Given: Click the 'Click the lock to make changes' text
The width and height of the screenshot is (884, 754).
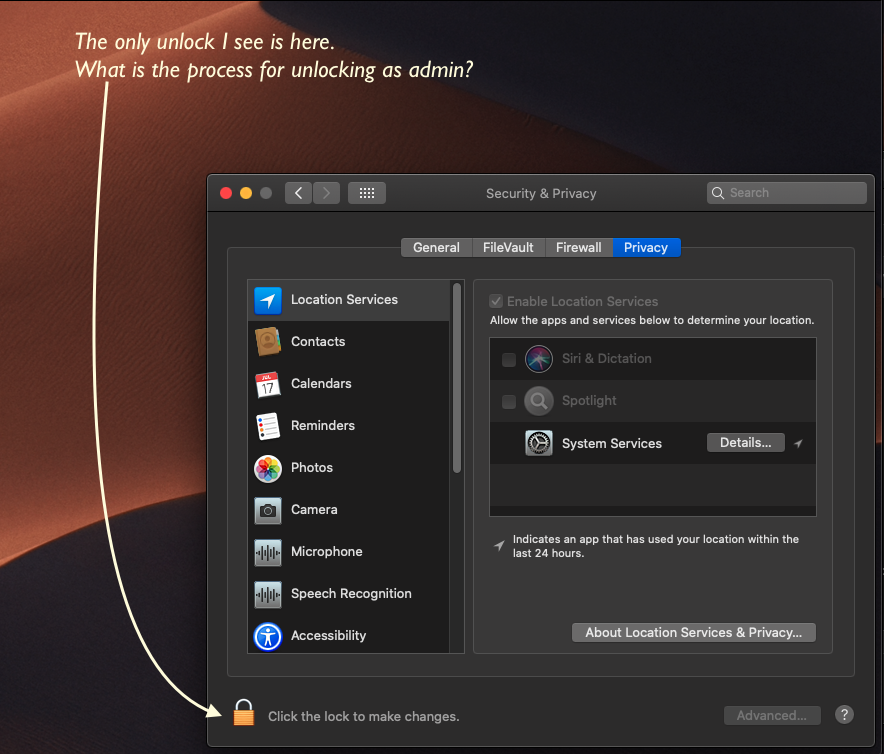Looking at the screenshot, I should click(364, 716).
